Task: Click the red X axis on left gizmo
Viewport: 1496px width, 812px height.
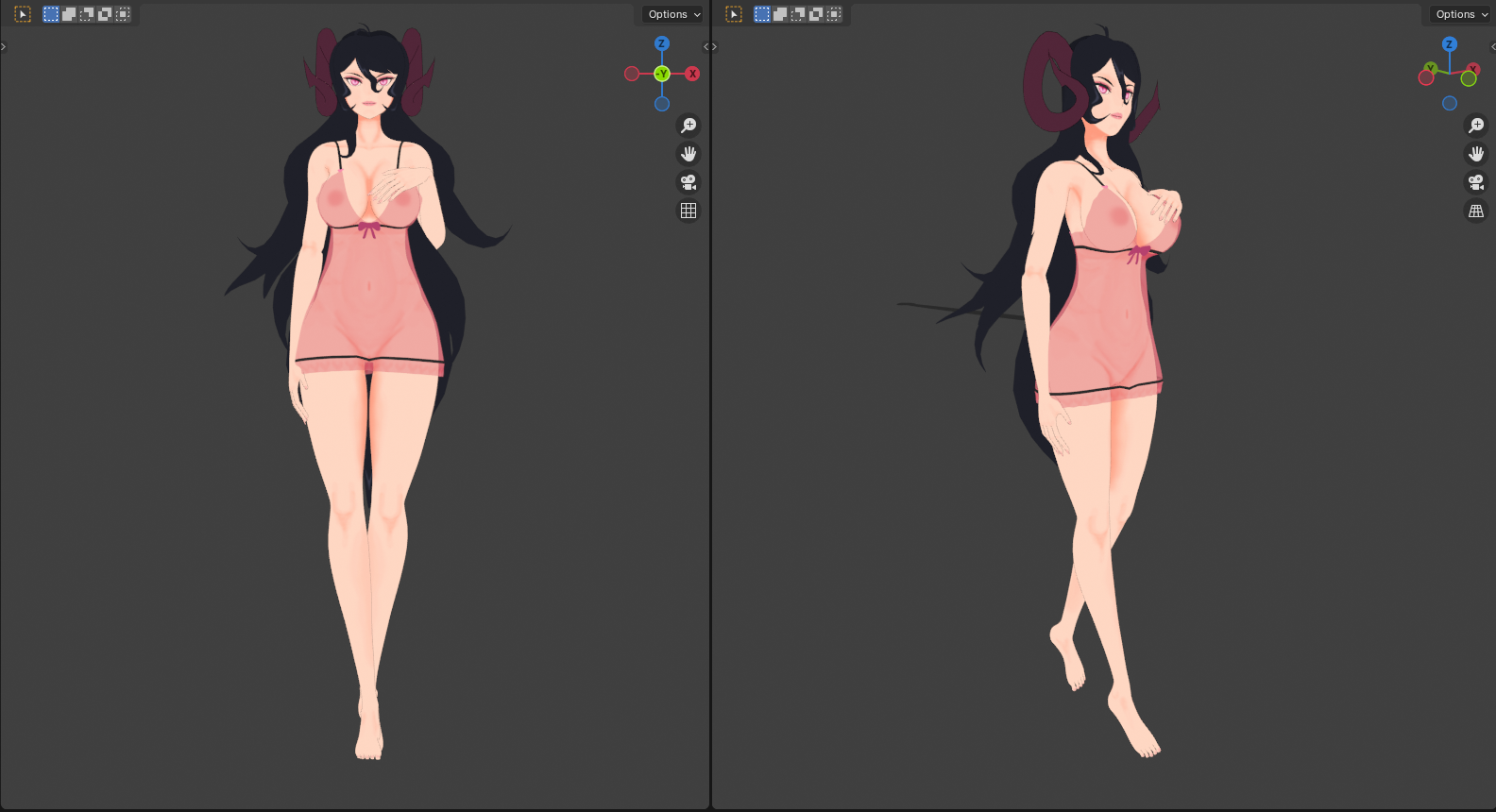Action: click(692, 74)
